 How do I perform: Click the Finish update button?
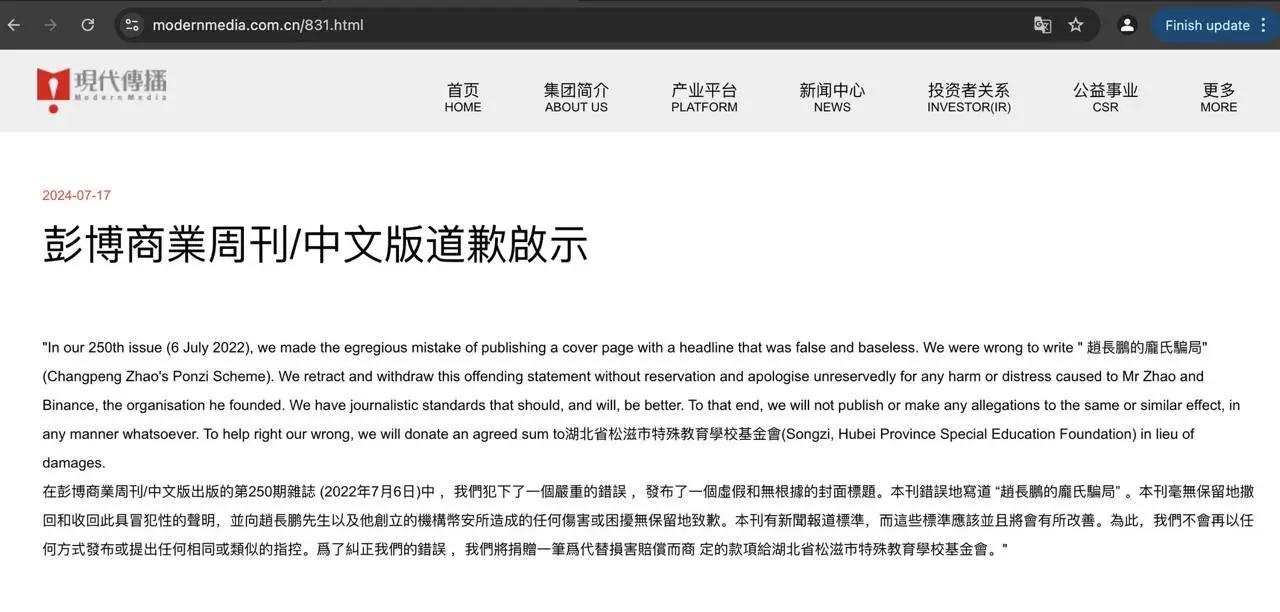coord(1207,25)
